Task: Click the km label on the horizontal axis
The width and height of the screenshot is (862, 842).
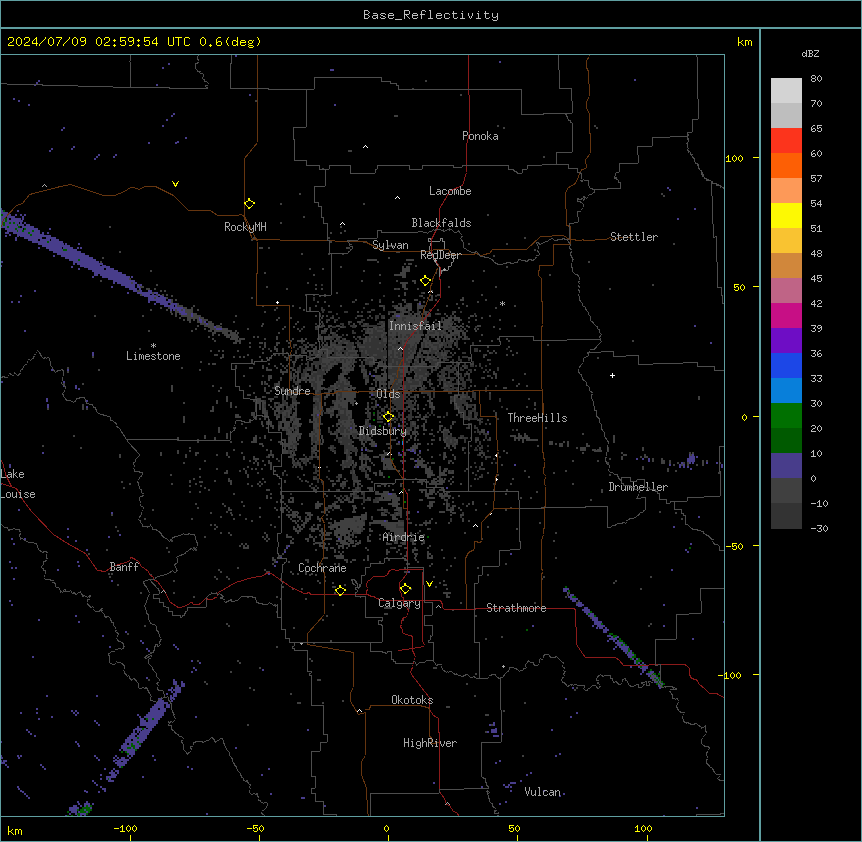Action: tap(15, 830)
